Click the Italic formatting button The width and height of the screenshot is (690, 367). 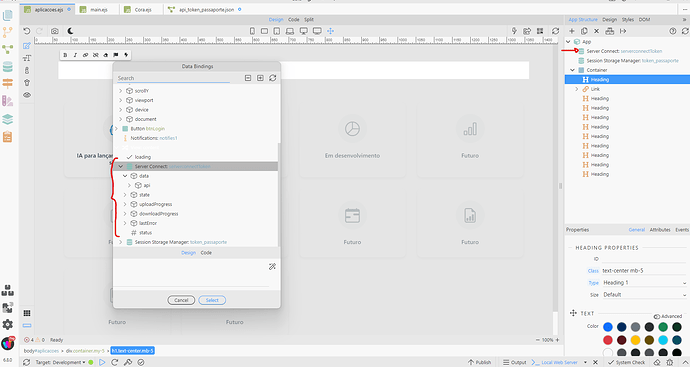(x=75, y=55)
